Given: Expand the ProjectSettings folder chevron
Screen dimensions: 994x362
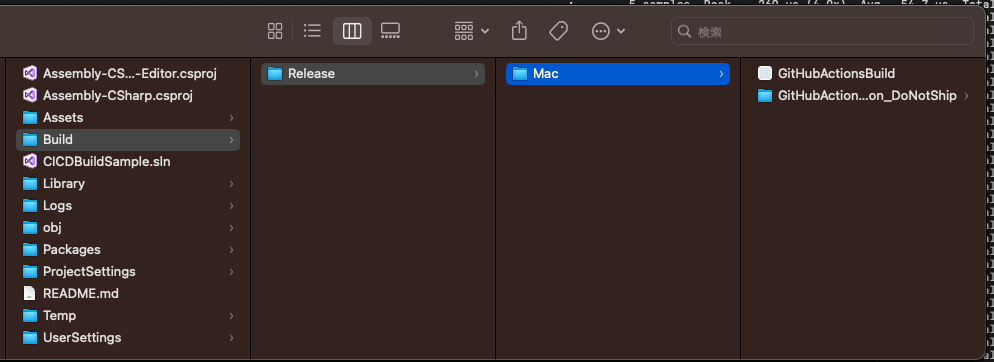Looking at the screenshot, I should [231, 271].
